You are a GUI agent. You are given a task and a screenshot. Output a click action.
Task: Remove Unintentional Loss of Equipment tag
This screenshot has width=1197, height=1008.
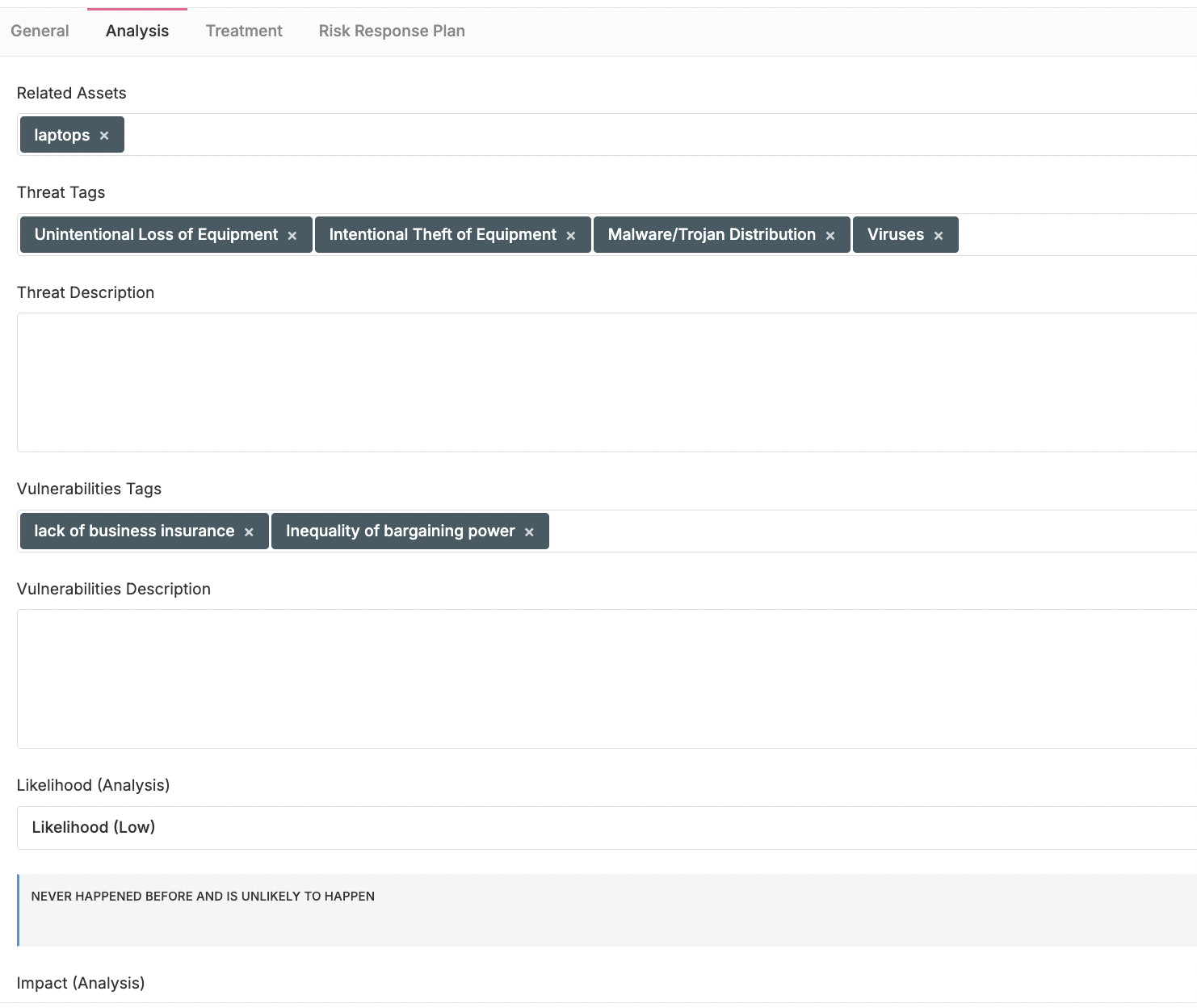coord(292,236)
